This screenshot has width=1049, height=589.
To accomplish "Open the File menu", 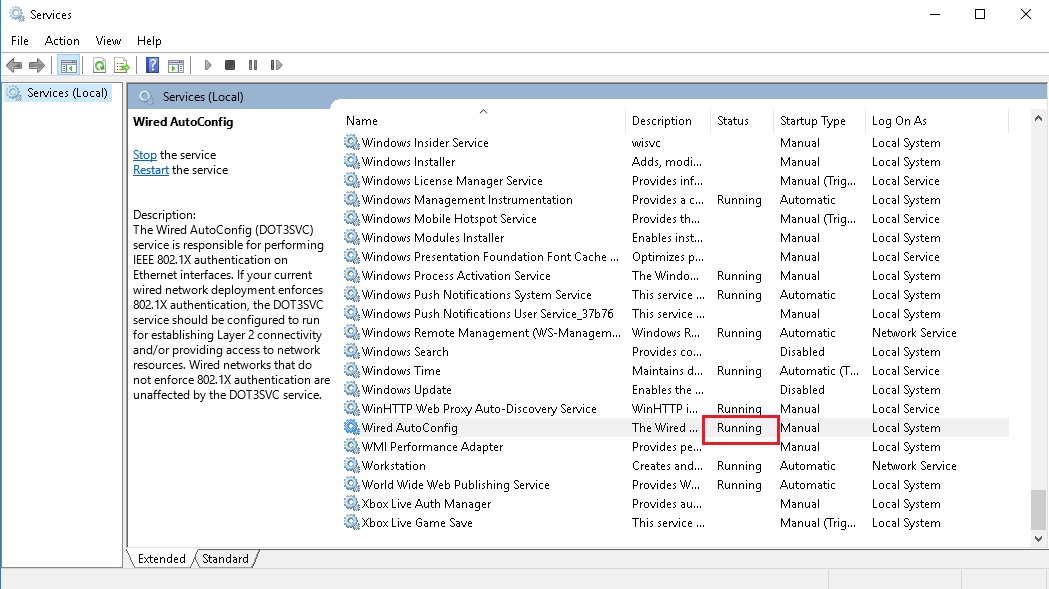I will click(x=19, y=41).
